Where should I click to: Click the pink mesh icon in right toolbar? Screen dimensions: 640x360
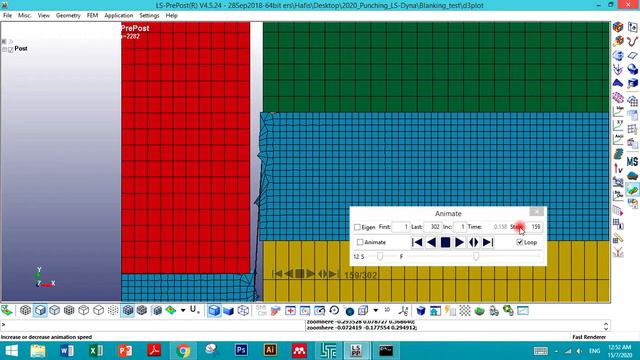618,98
